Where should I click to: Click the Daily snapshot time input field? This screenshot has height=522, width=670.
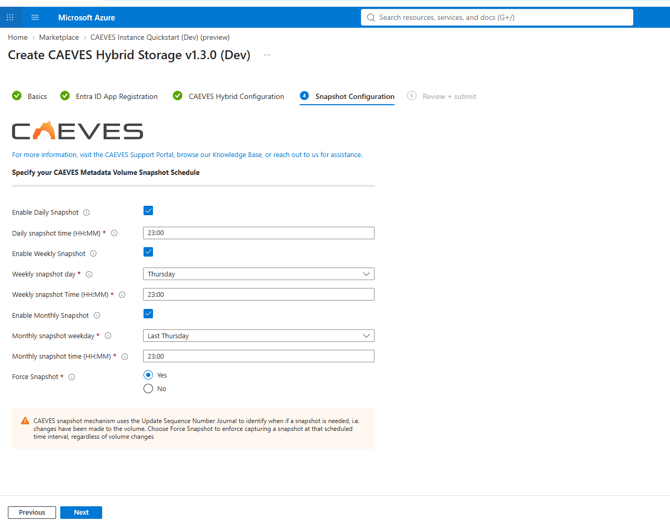[259, 233]
